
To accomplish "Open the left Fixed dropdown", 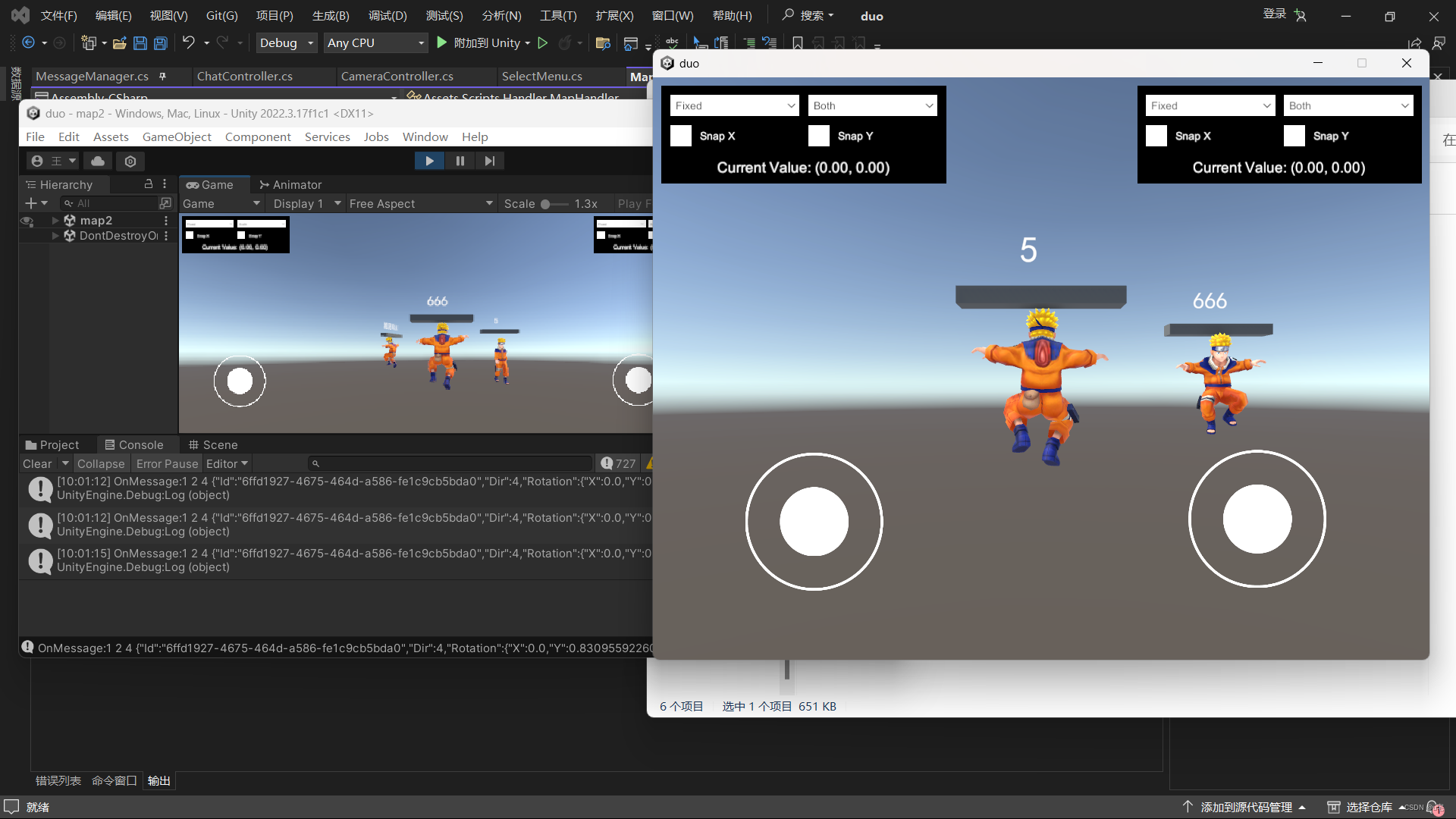I will click(734, 105).
